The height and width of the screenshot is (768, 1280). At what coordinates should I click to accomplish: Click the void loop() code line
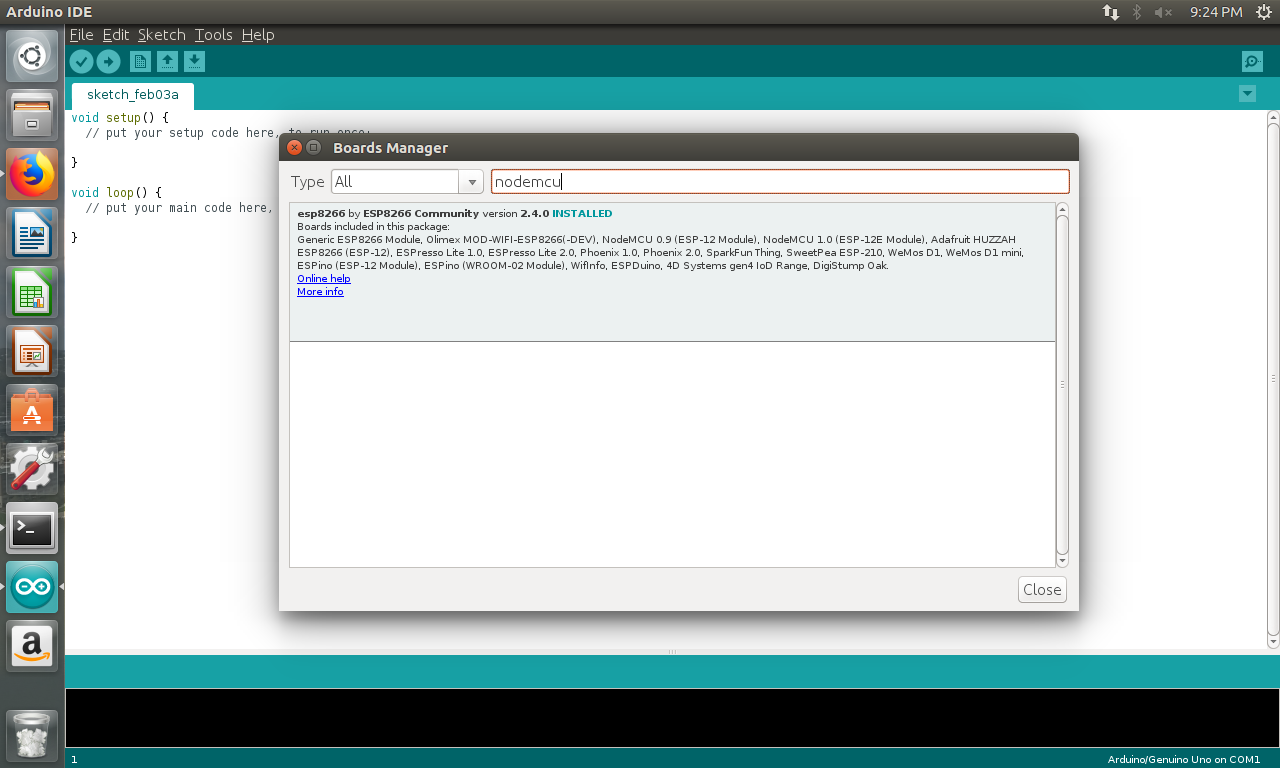click(x=116, y=192)
